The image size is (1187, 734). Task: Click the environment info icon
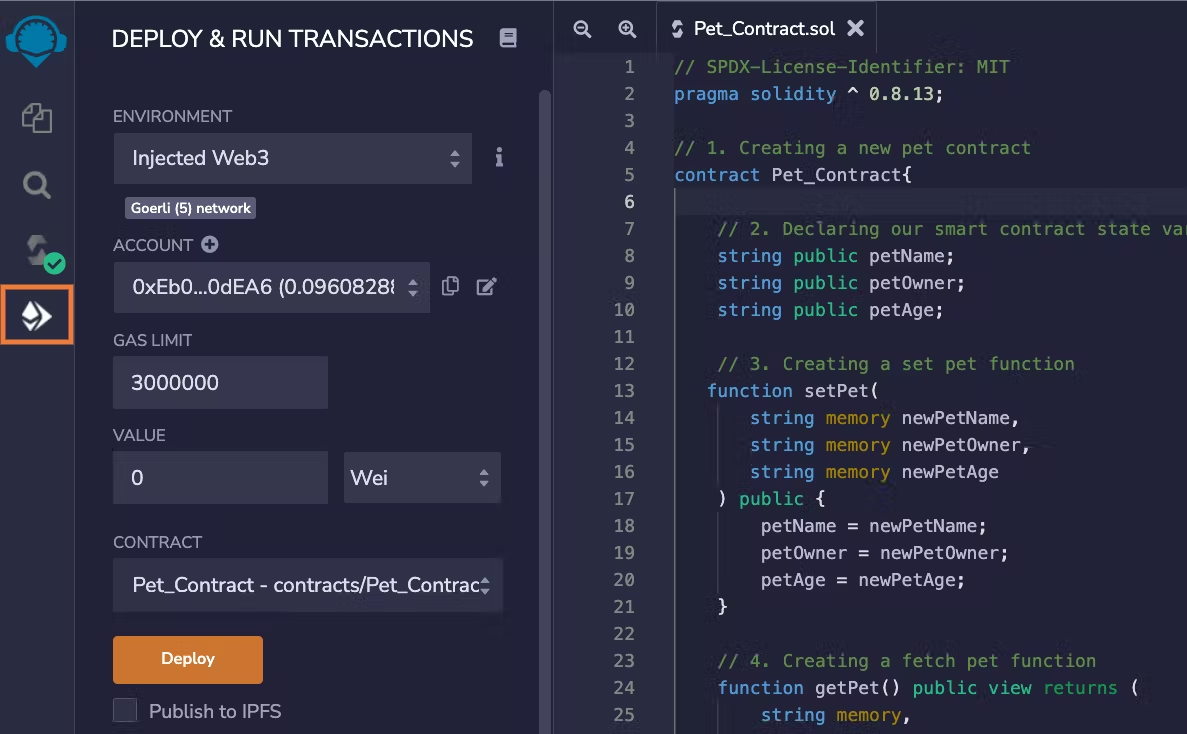pos(499,158)
